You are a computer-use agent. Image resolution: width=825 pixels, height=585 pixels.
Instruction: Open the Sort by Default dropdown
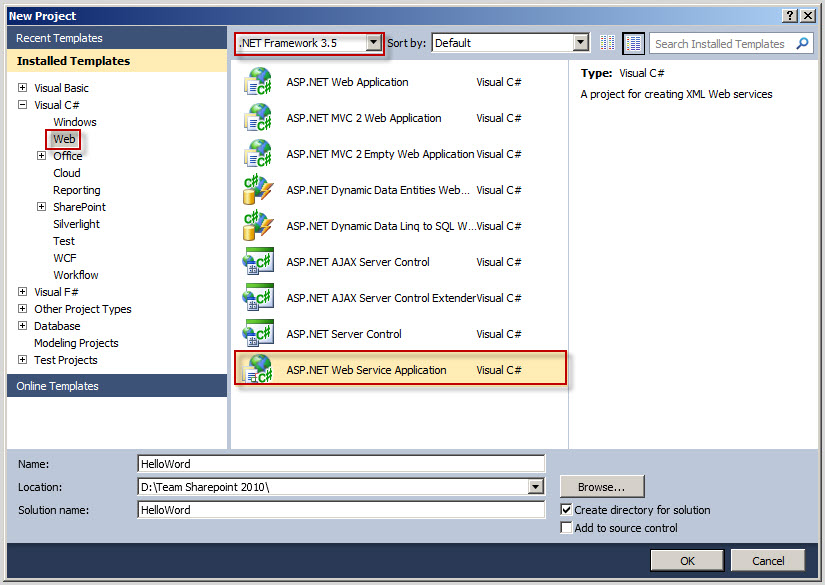pyautogui.click(x=580, y=43)
